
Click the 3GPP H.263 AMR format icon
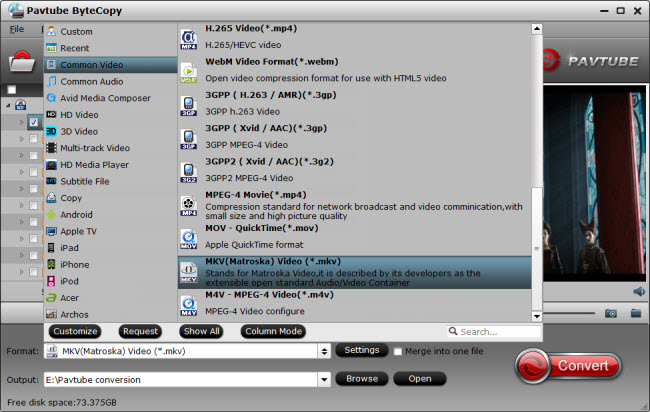click(x=189, y=106)
